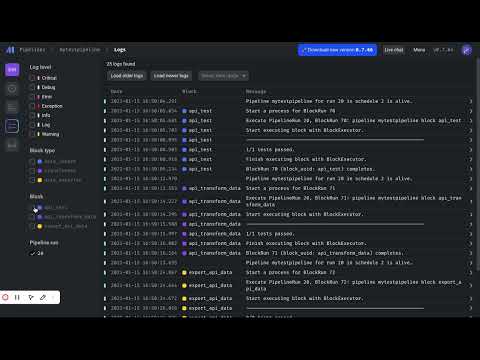Click the 'Pipeline run' filter heading

pos(44,243)
